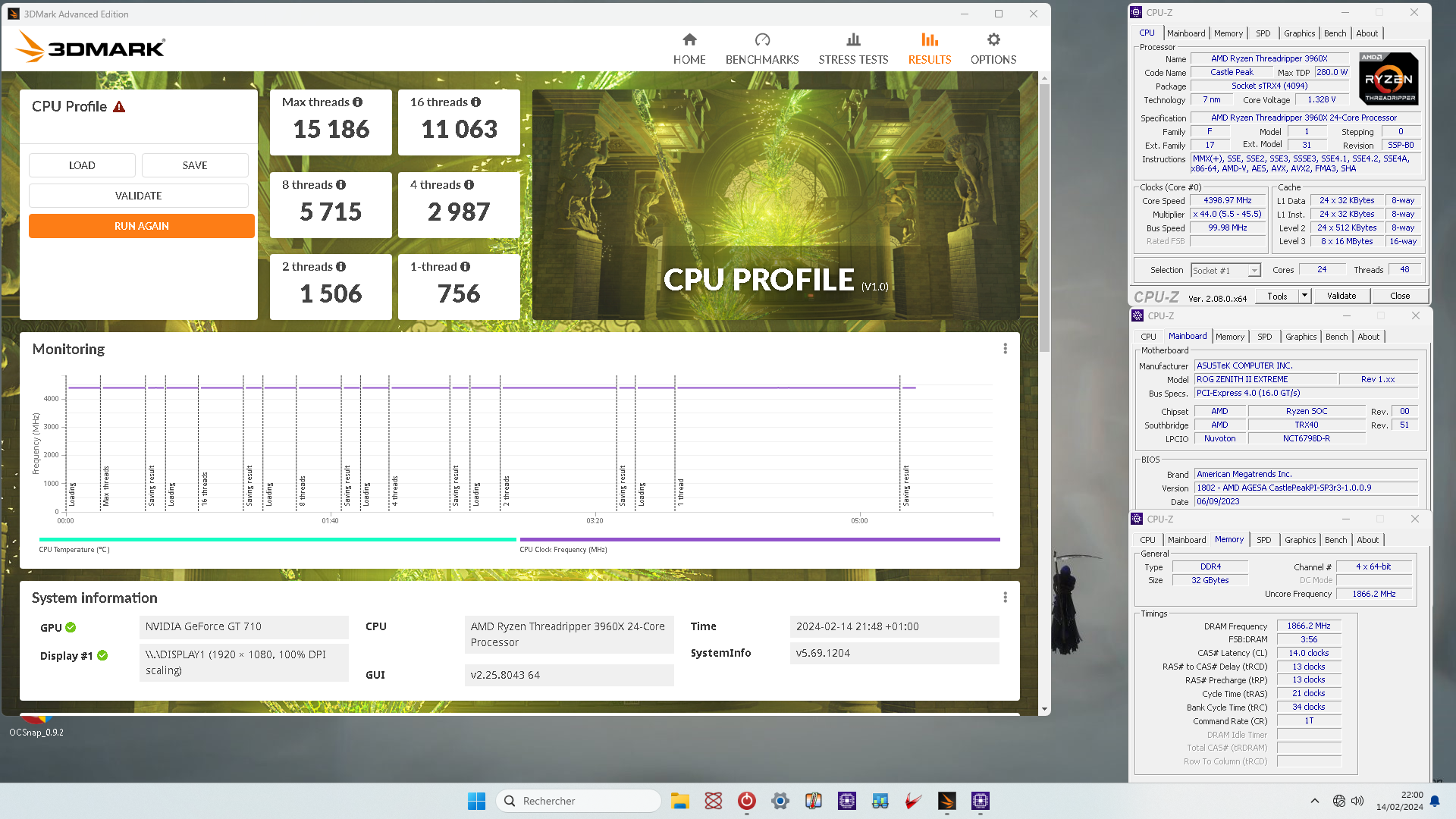This screenshot has height=819, width=1456.
Task: Open the red swoosh taskbar icon
Action: pyautogui.click(x=914, y=801)
